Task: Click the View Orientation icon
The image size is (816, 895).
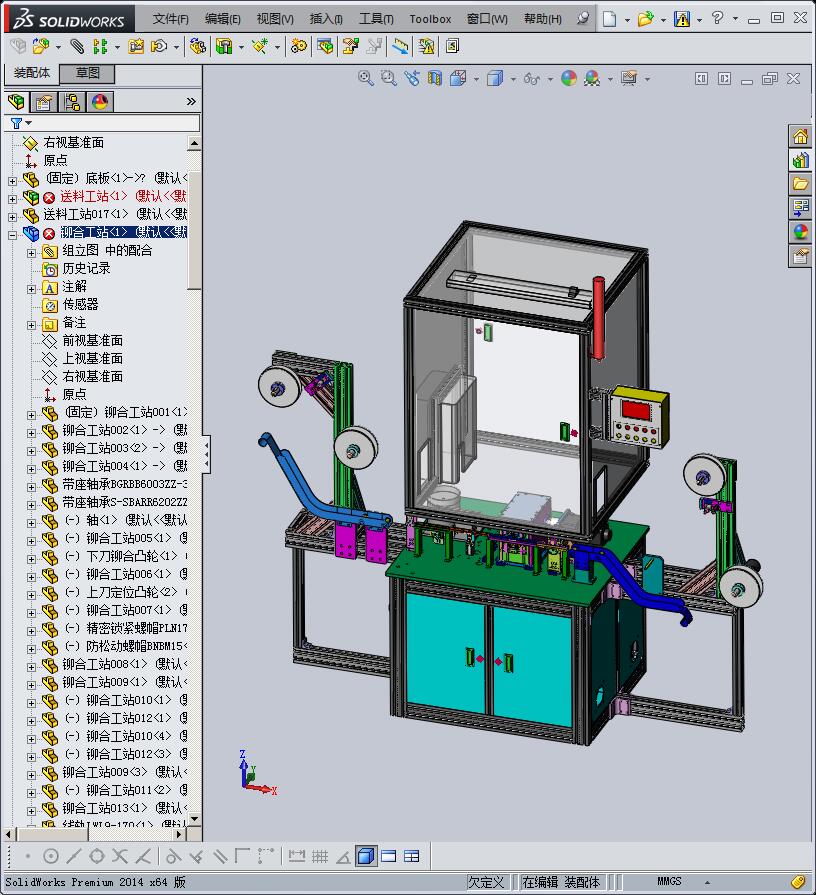Action: [458, 78]
